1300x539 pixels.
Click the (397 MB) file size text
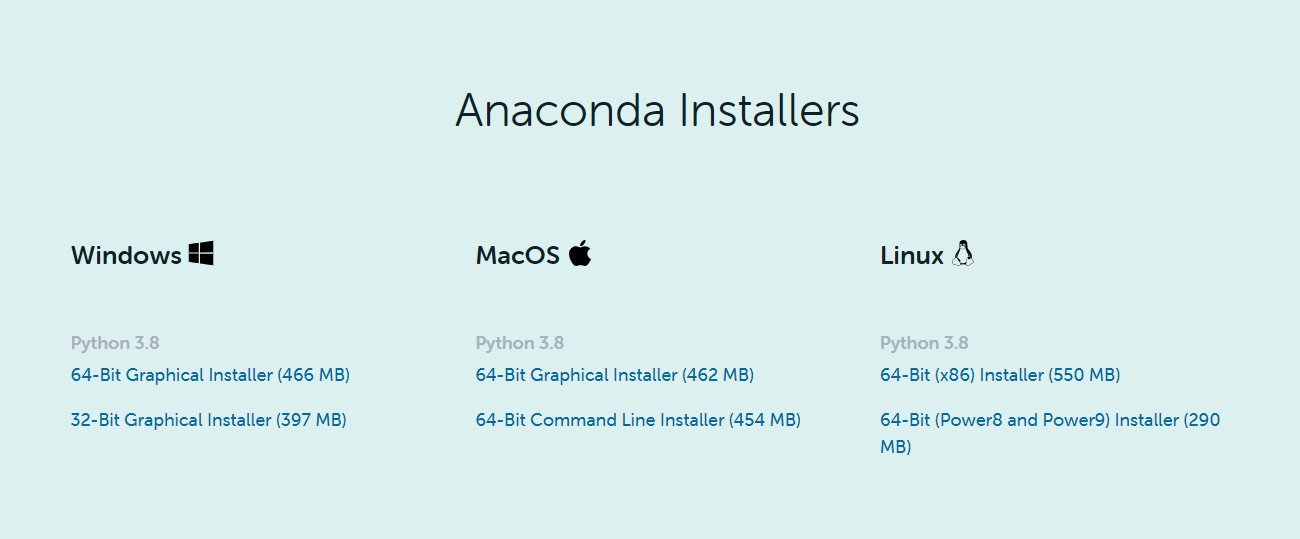point(311,420)
